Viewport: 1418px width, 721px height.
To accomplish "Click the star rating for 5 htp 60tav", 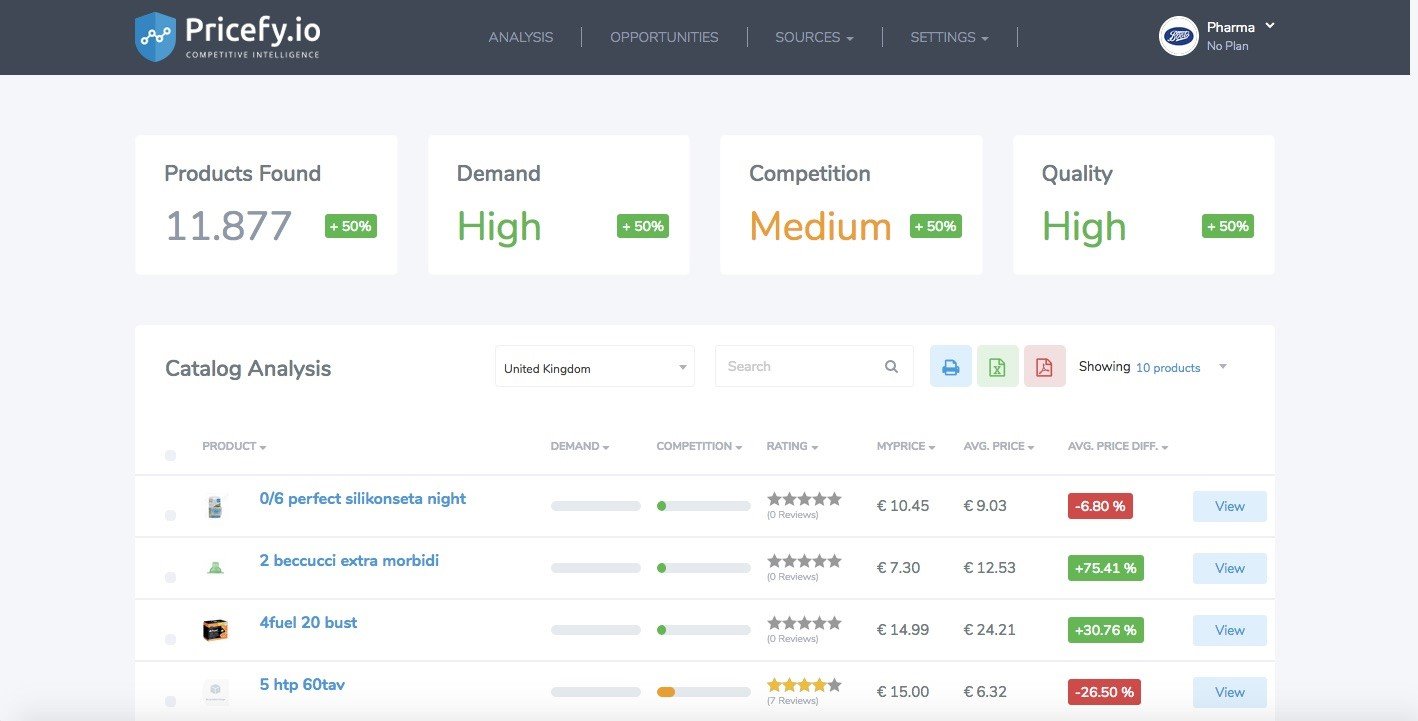I will coord(804,685).
